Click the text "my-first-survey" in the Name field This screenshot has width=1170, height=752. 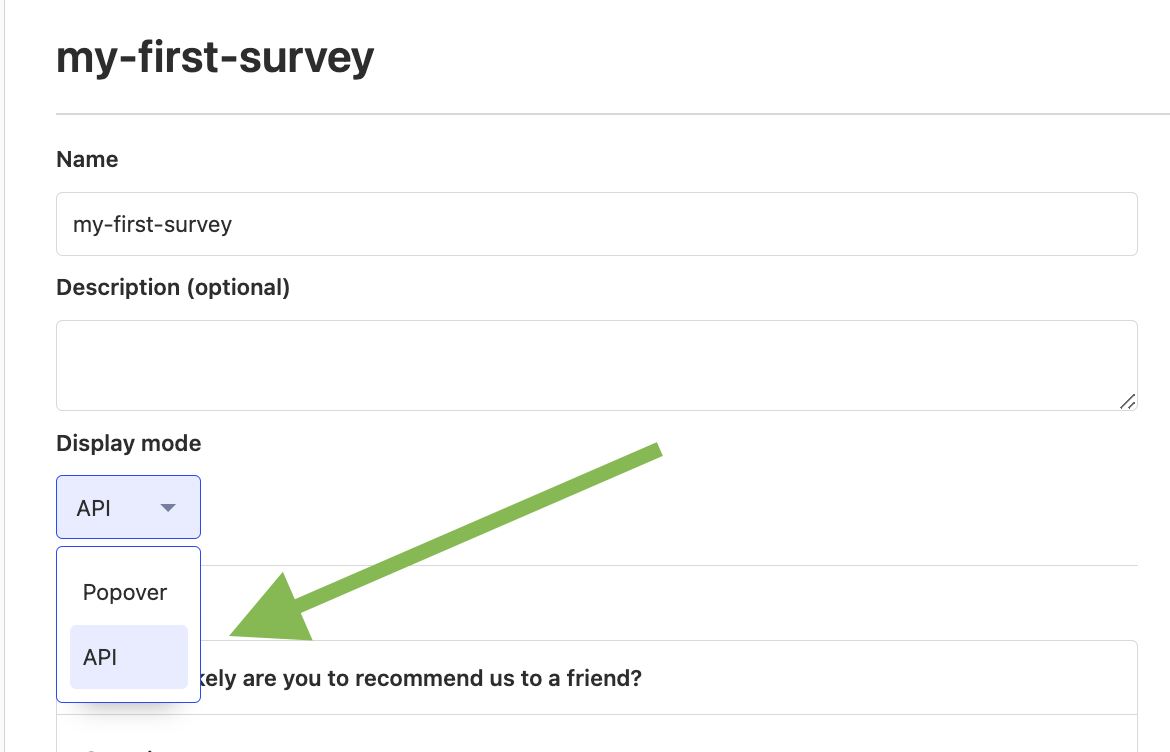coord(150,224)
